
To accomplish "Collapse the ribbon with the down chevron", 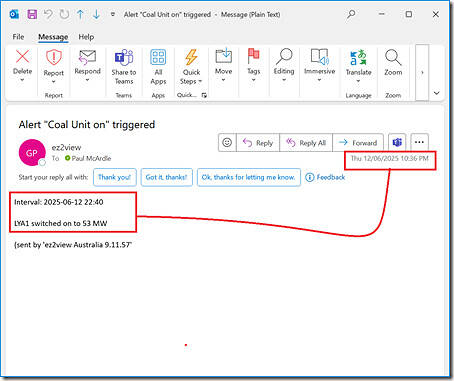I will click(437, 93).
